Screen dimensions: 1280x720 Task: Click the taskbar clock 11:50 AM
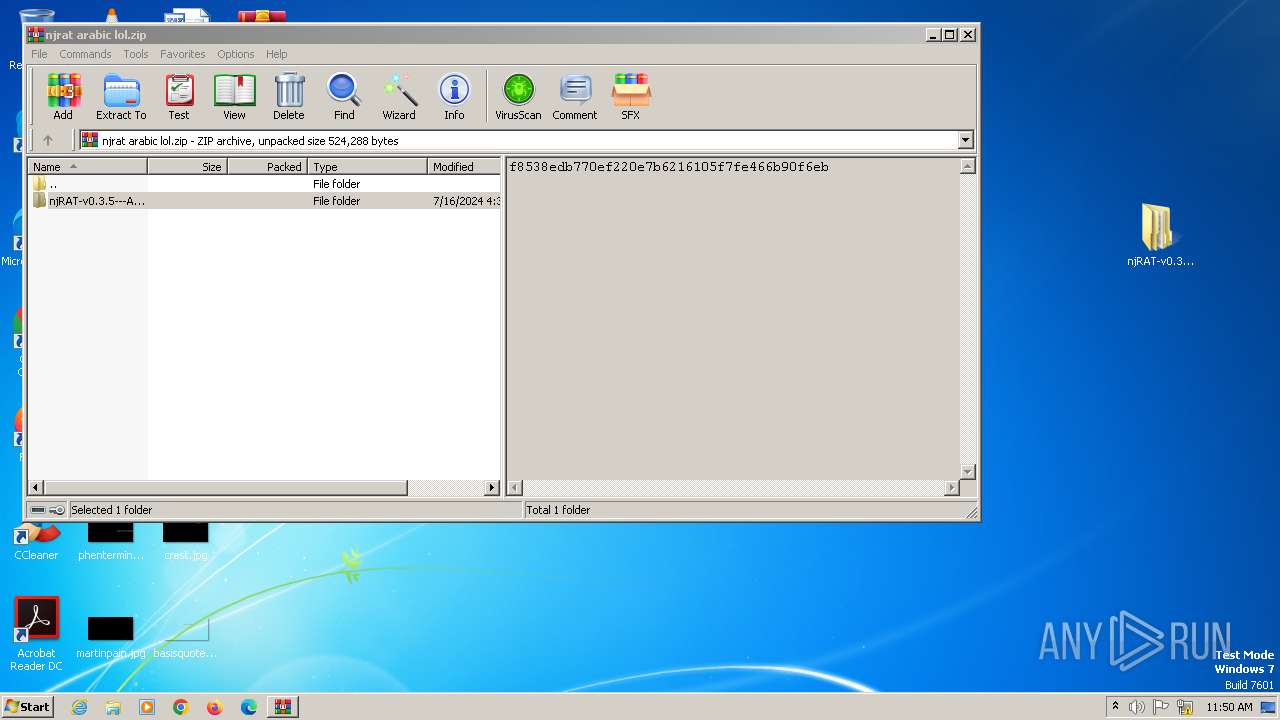click(x=1229, y=707)
